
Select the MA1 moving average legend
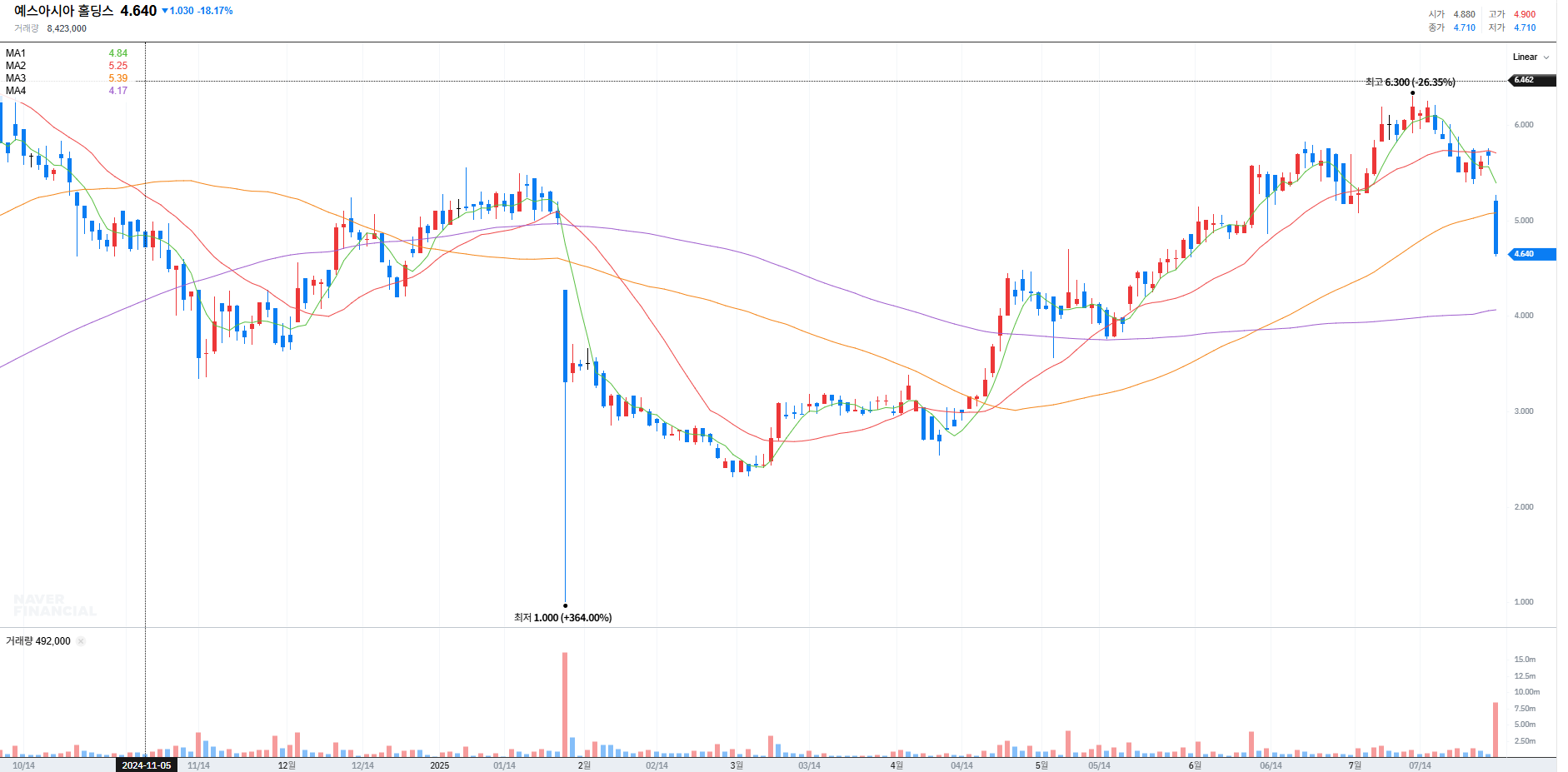16,53
